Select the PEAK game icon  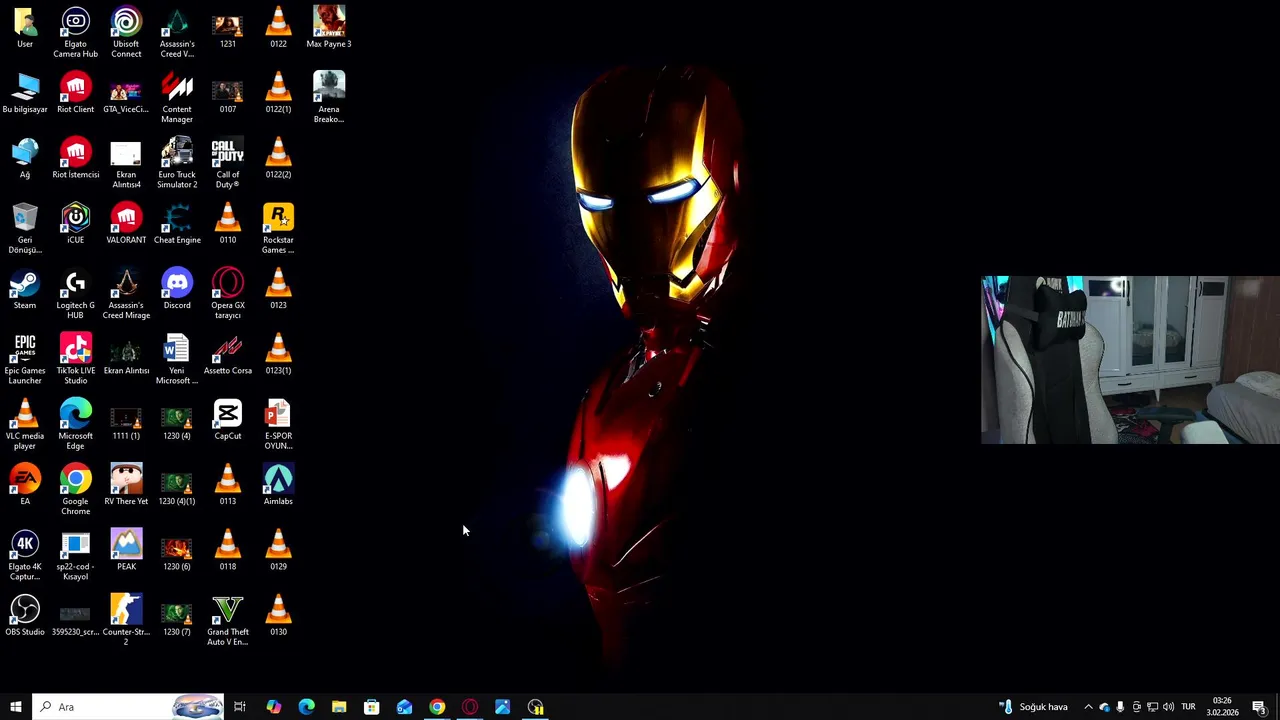point(126,551)
